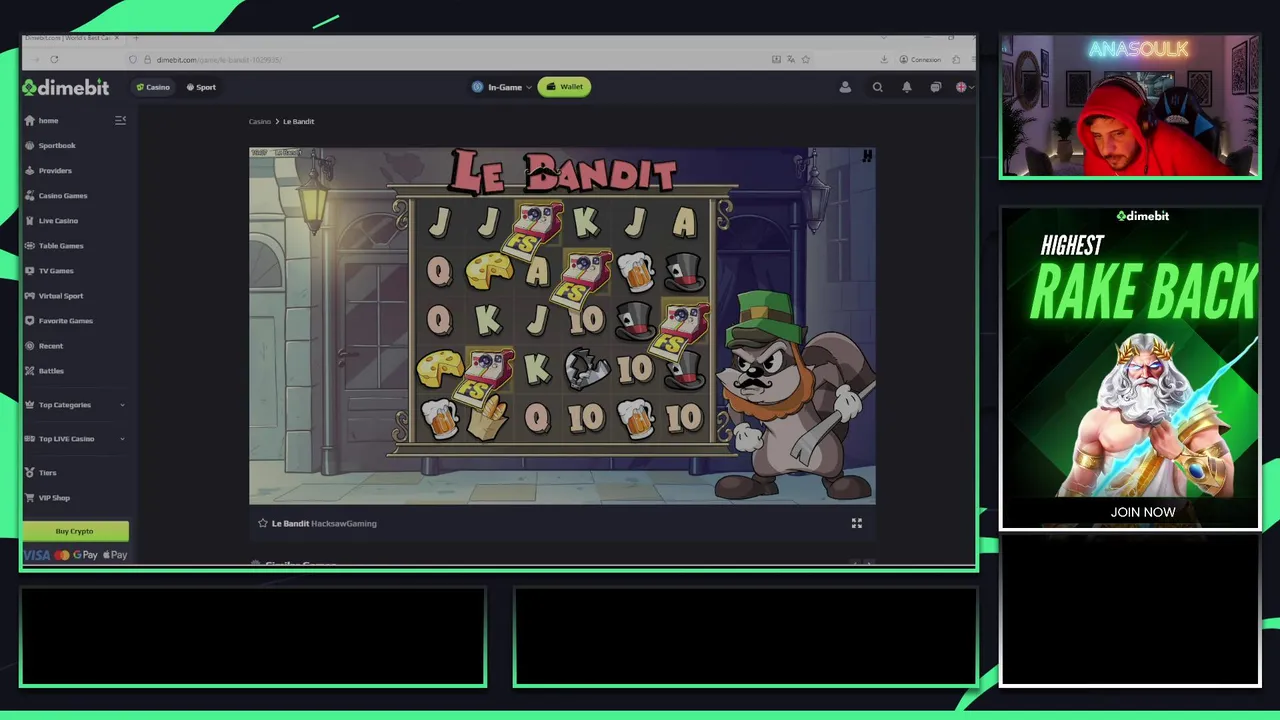1280x720 pixels.
Task: Click the Connexion account button
Action: point(920,59)
